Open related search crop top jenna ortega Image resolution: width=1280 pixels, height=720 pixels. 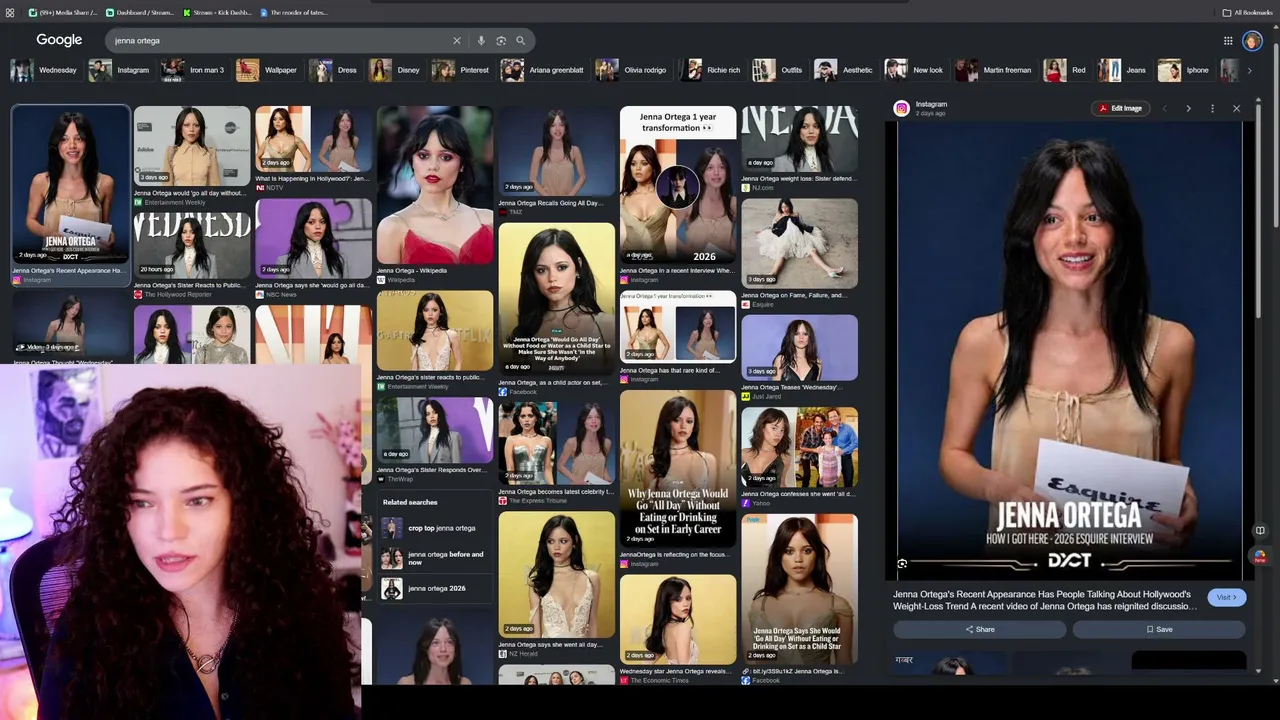click(x=436, y=528)
